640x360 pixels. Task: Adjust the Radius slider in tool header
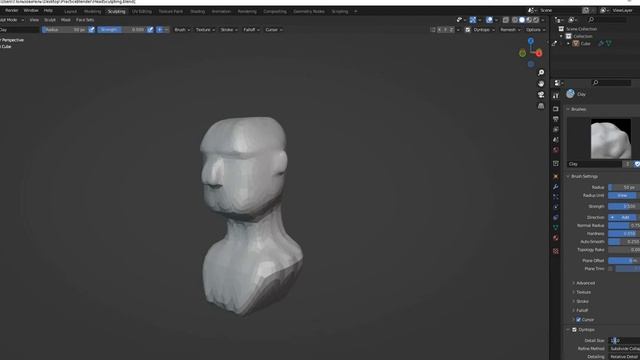[x=64, y=30]
